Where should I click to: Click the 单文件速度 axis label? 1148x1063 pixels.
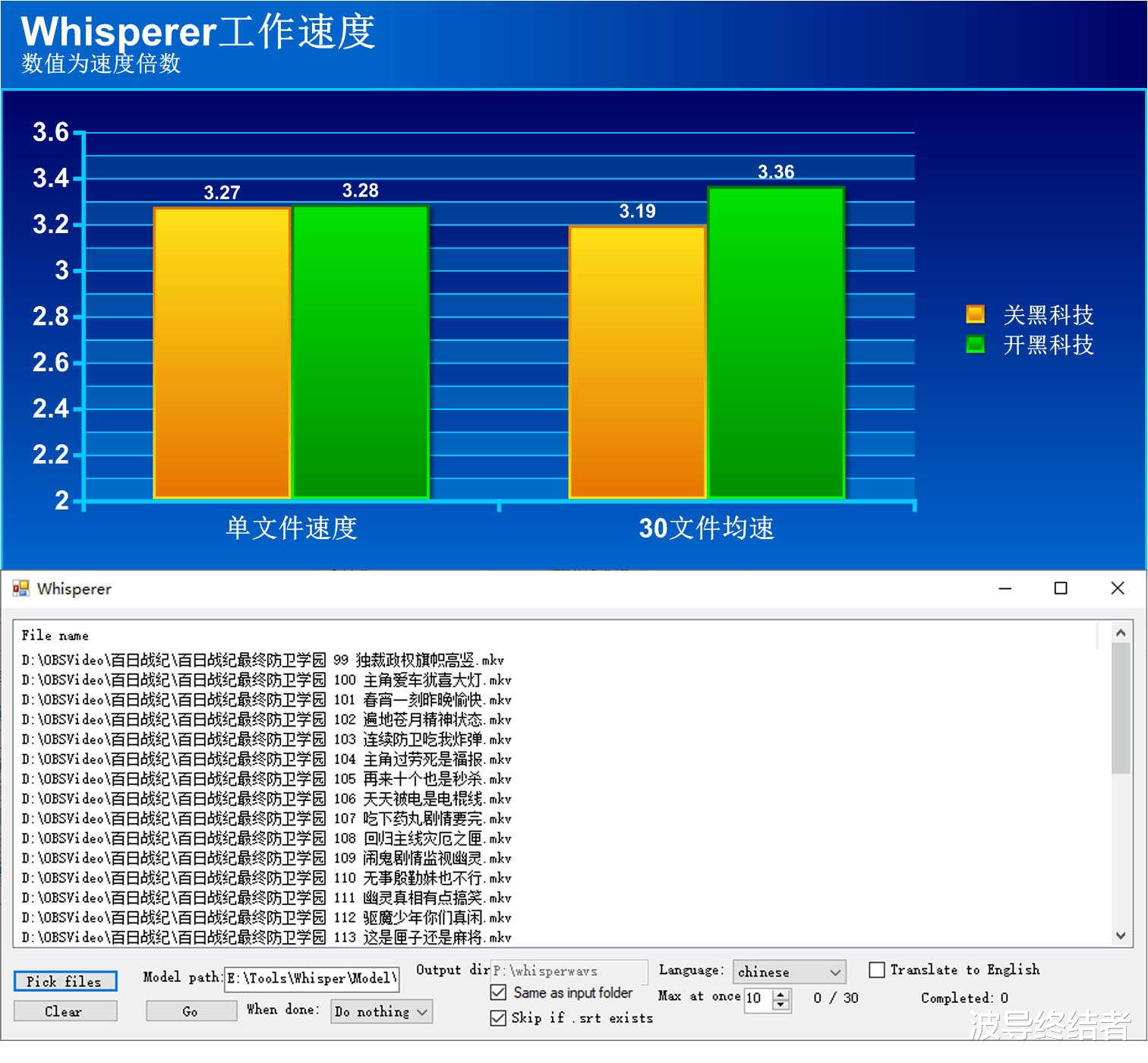(292, 528)
